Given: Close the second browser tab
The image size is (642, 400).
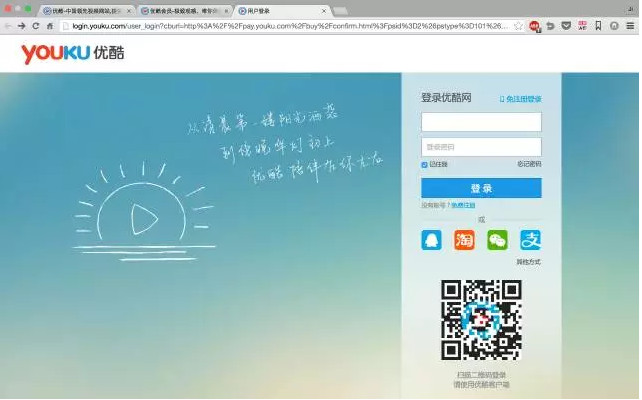Looking at the screenshot, I should coord(226,11).
